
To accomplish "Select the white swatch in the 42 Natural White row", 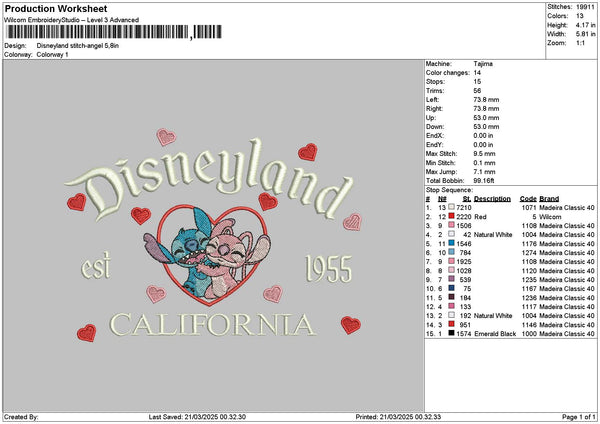I will pyautogui.click(x=452, y=235).
